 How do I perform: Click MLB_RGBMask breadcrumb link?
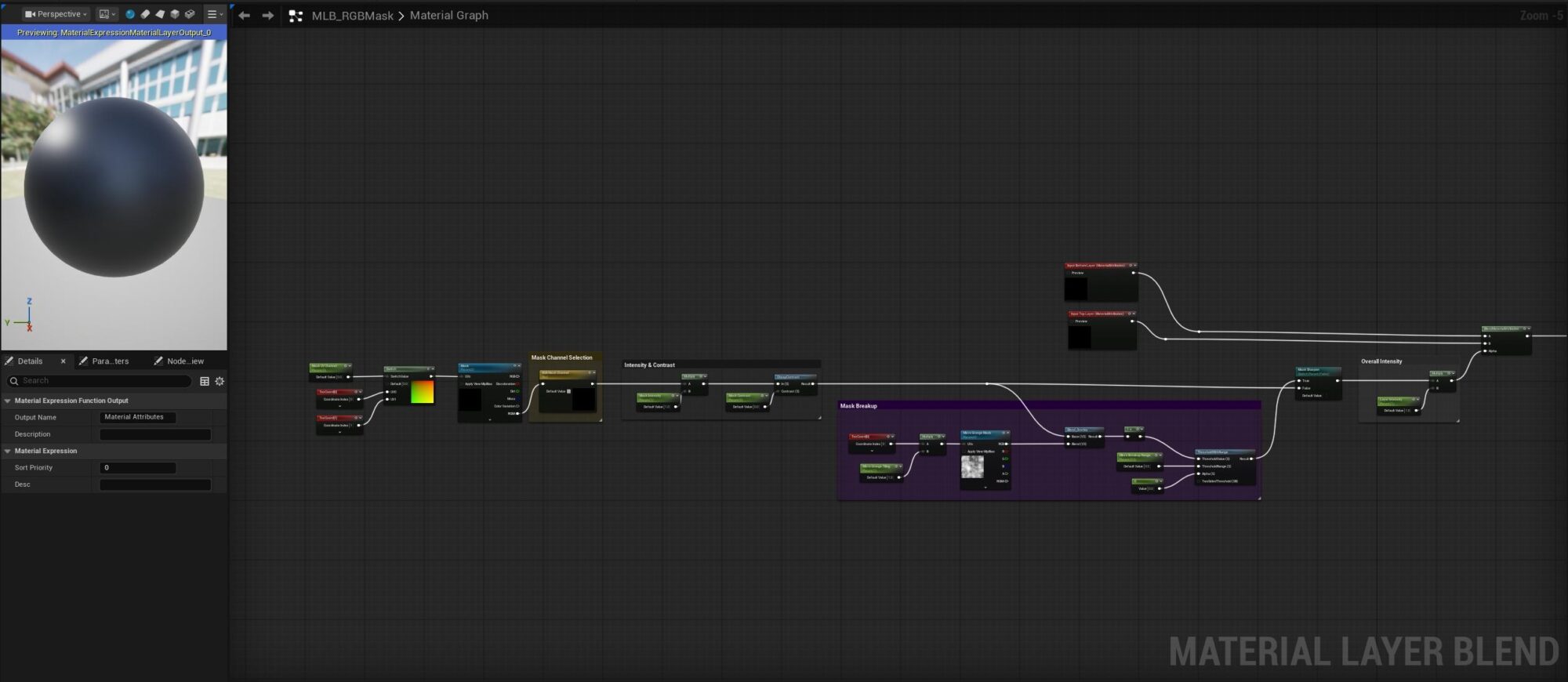pyautogui.click(x=352, y=16)
